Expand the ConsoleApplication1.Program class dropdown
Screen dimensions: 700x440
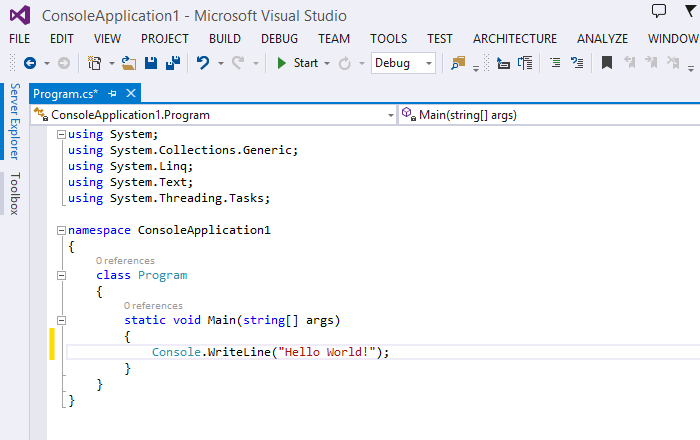pyautogui.click(x=390, y=115)
